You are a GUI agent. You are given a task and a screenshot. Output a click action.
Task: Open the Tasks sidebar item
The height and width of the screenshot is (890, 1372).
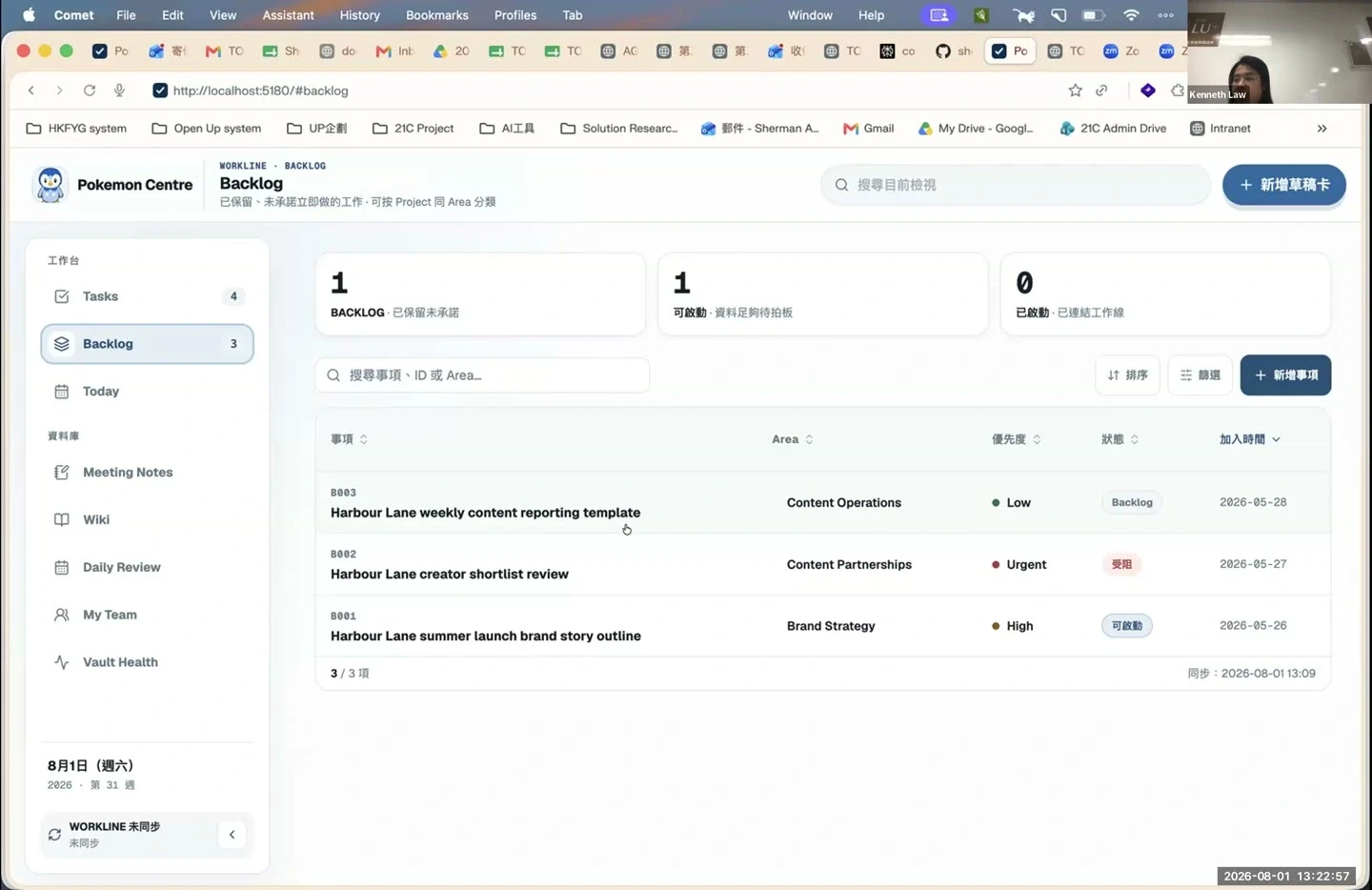(147, 296)
